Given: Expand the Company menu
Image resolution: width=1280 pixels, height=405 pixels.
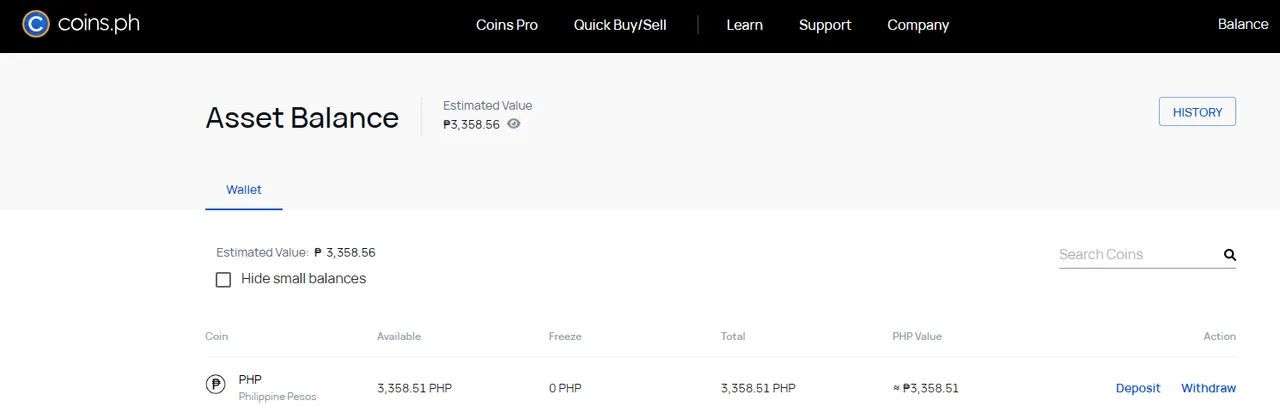Looking at the screenshot, I should pos(918,25).
